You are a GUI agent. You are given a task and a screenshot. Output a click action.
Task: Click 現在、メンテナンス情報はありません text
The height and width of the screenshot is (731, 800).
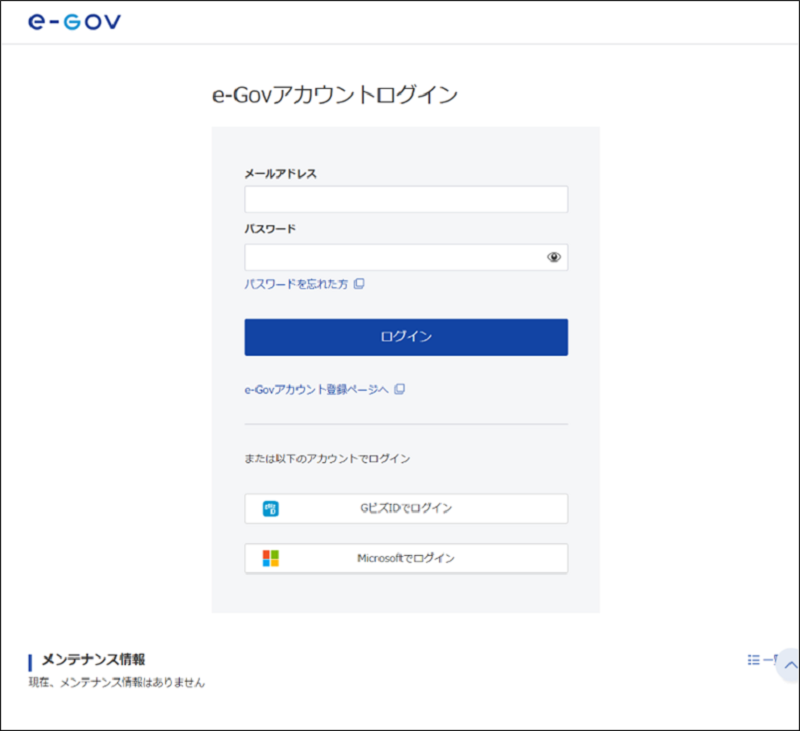tap(117, 683)
